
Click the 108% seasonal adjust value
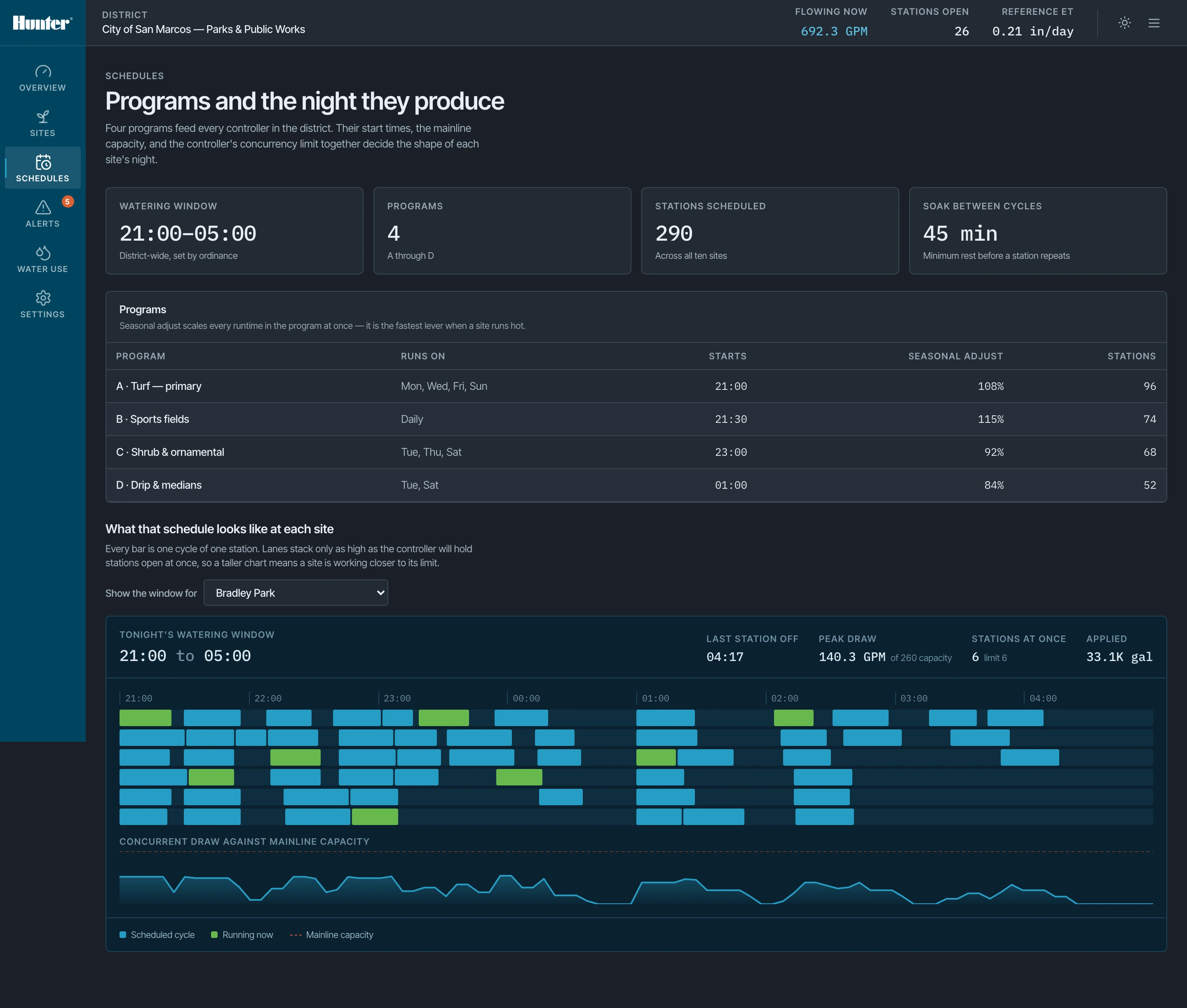click(990, 386)
